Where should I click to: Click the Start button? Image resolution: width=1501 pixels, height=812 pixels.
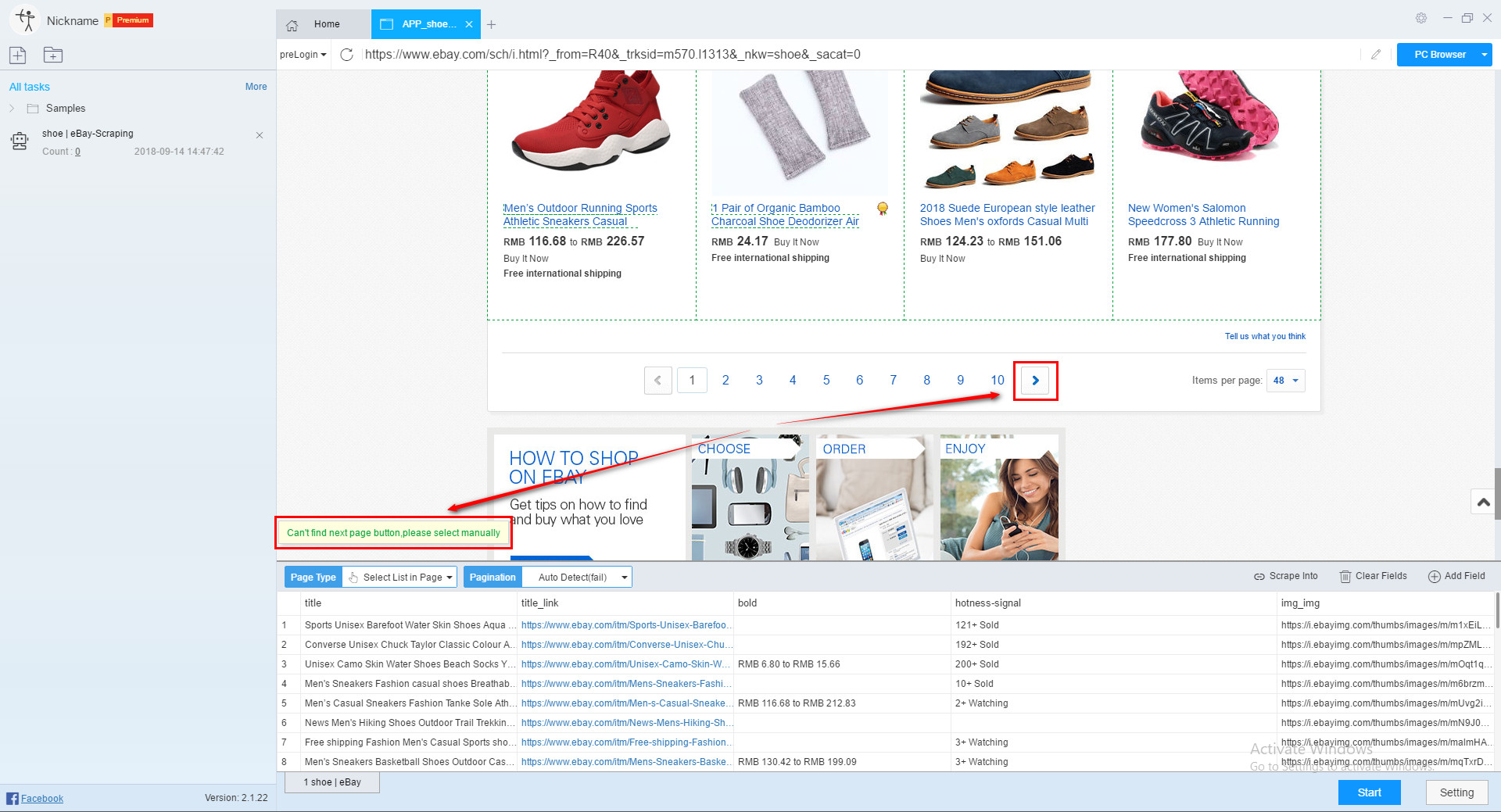point(1369,792)
